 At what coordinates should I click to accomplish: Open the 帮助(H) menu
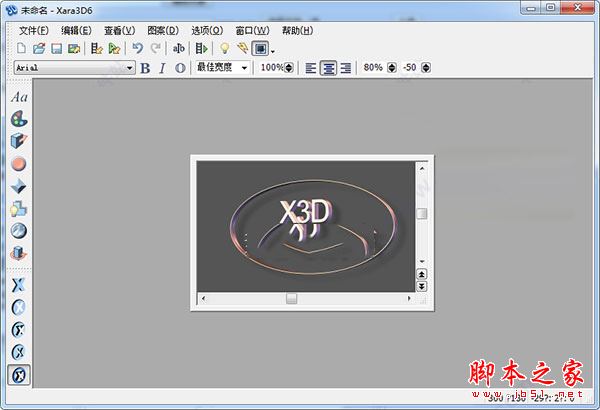click(297, 31)
